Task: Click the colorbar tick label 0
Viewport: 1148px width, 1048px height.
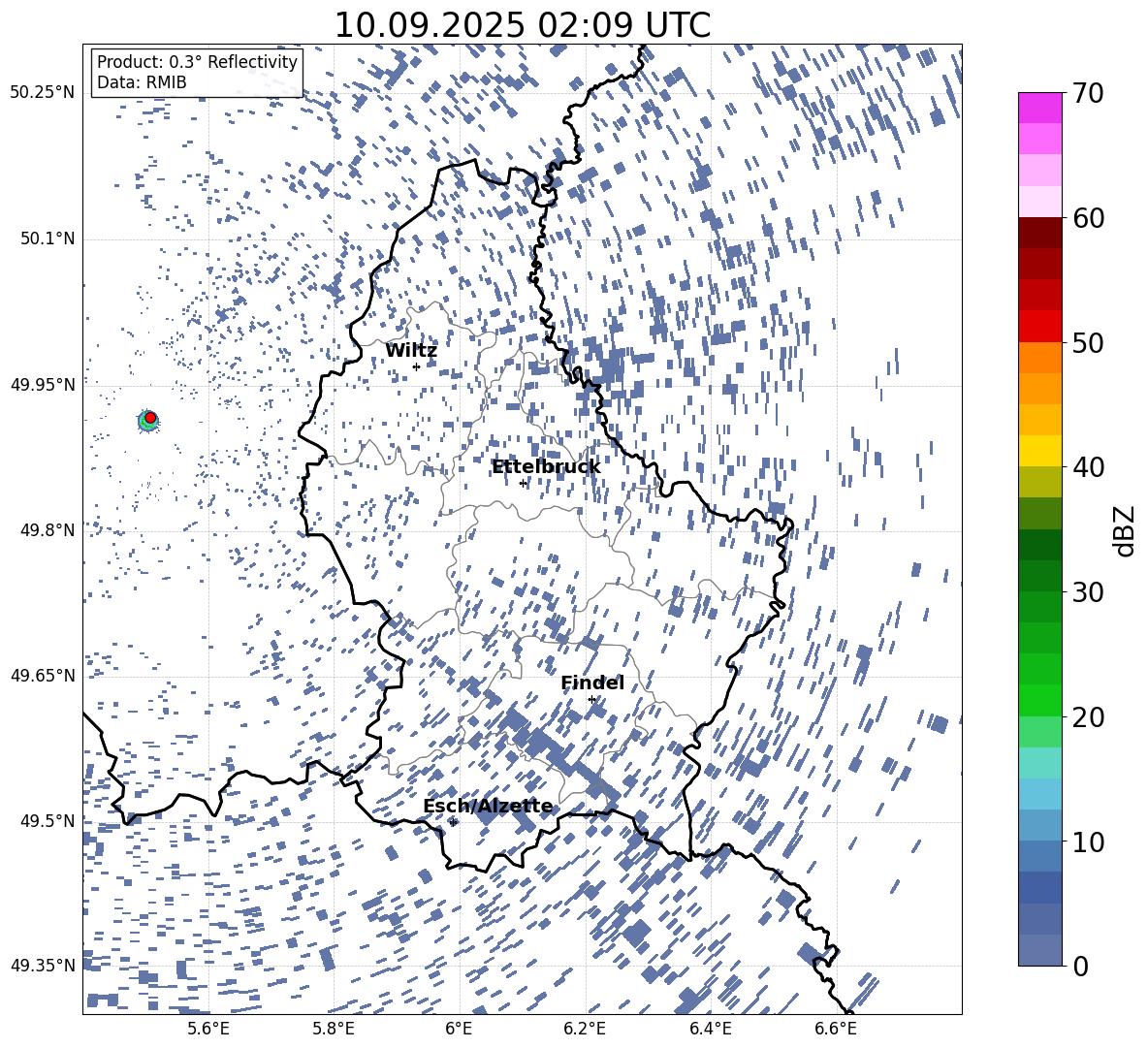Action: click(x=1080, y=966)
